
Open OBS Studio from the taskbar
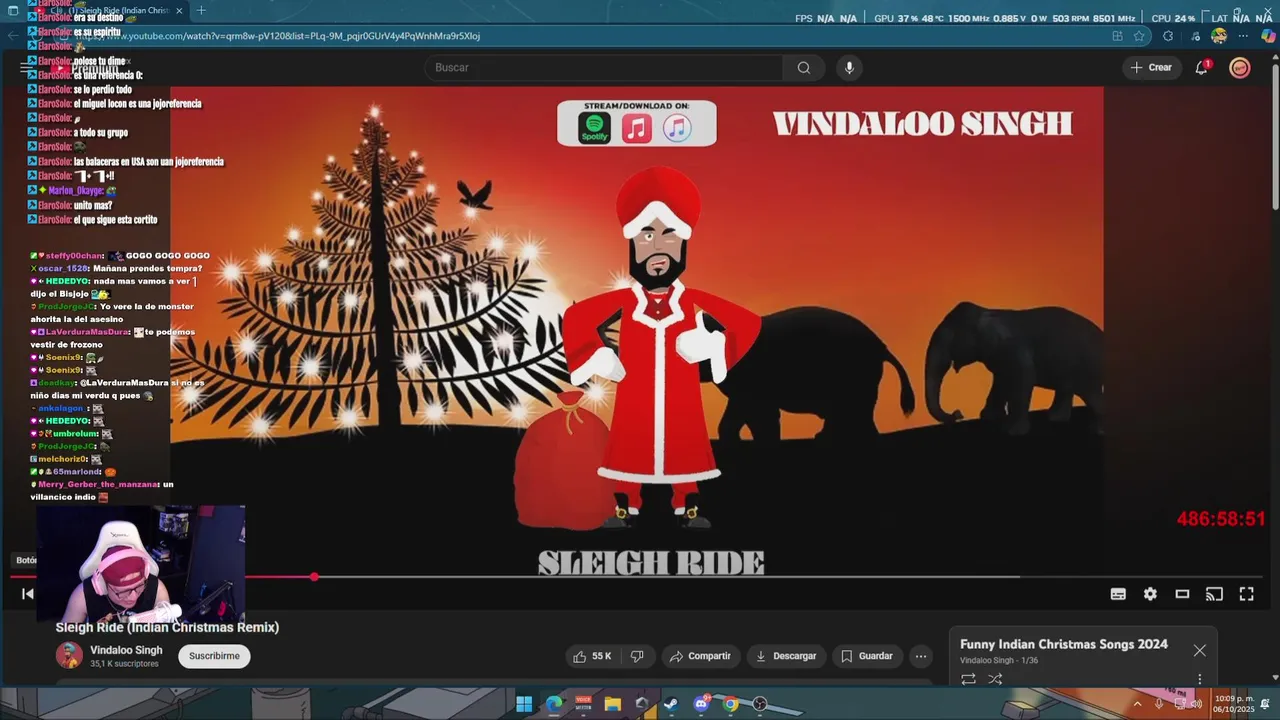coord(760,704)
